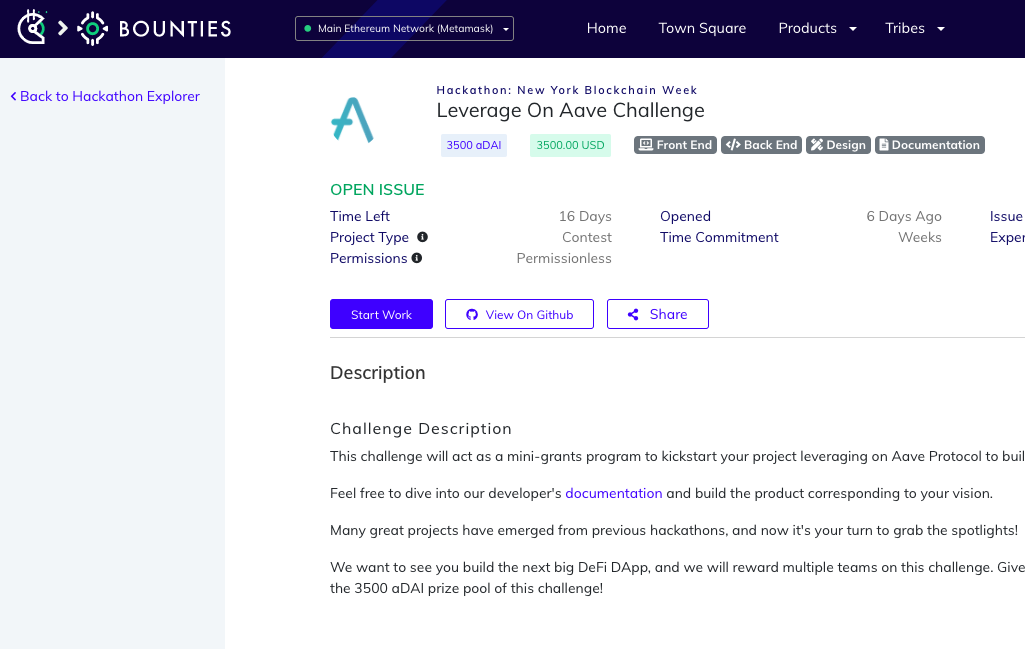Click the Permissions info icon
This screenshot has width=1025, height=649.
click(x=416, y=258)
